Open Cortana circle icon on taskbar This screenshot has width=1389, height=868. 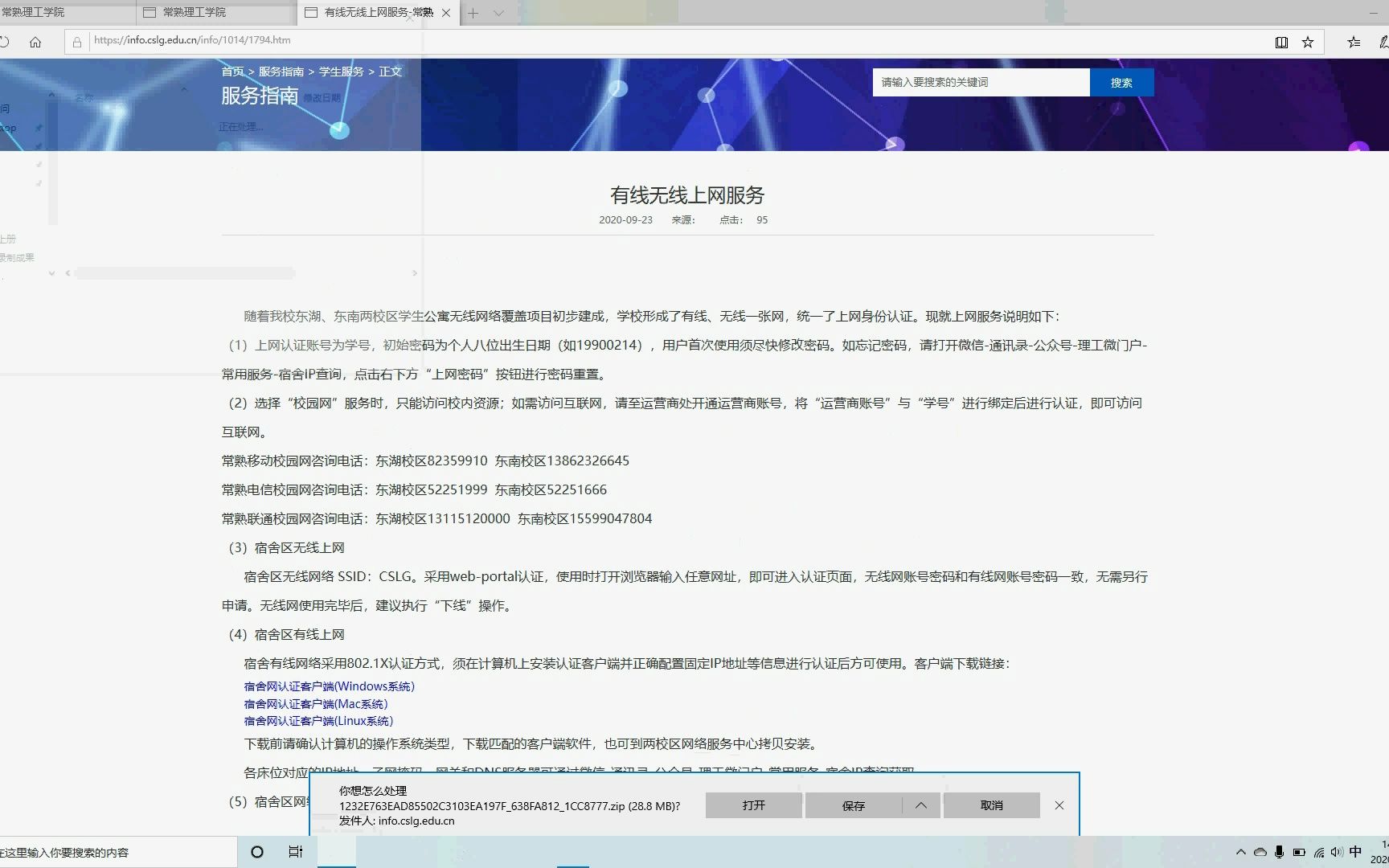[257, 852]
